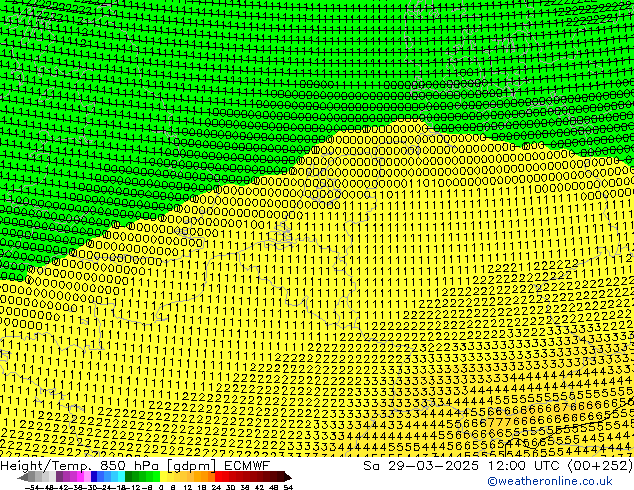Image resolution: width=634 pixels, height=490 pixels.
Task: Click the "0" label under the color legend
Action: click(161, 487)
